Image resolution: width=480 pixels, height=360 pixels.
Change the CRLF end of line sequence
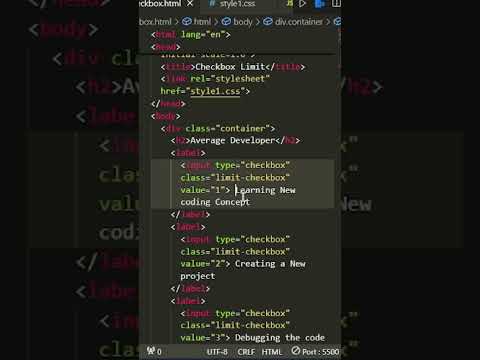tap(246, 352)
